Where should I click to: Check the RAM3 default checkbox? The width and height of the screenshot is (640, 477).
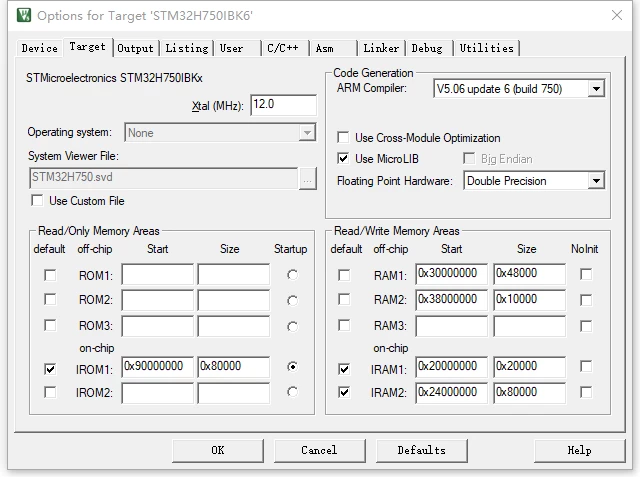[344, 326]
